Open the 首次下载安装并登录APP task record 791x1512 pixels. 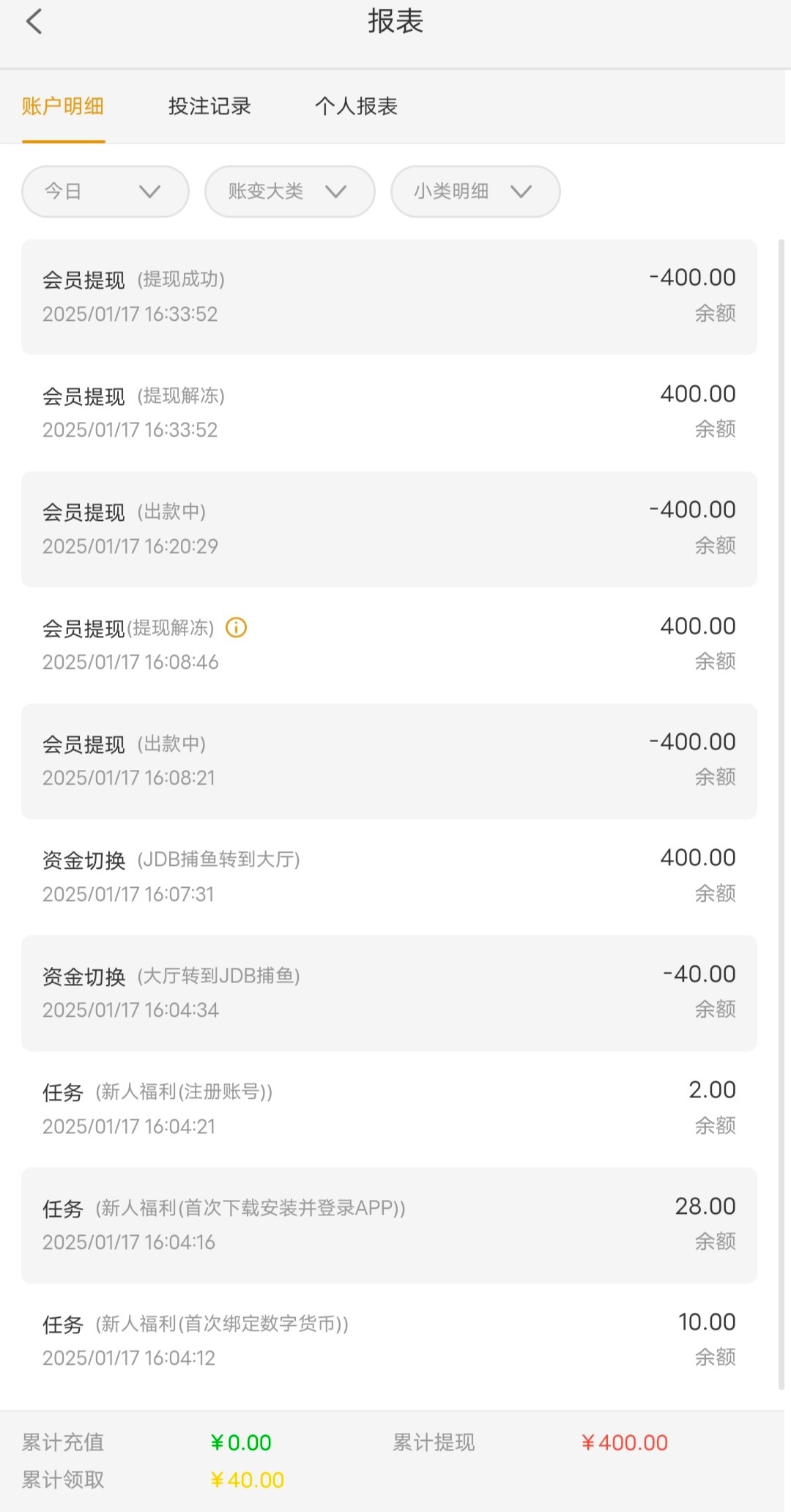tap(388, 1225)
